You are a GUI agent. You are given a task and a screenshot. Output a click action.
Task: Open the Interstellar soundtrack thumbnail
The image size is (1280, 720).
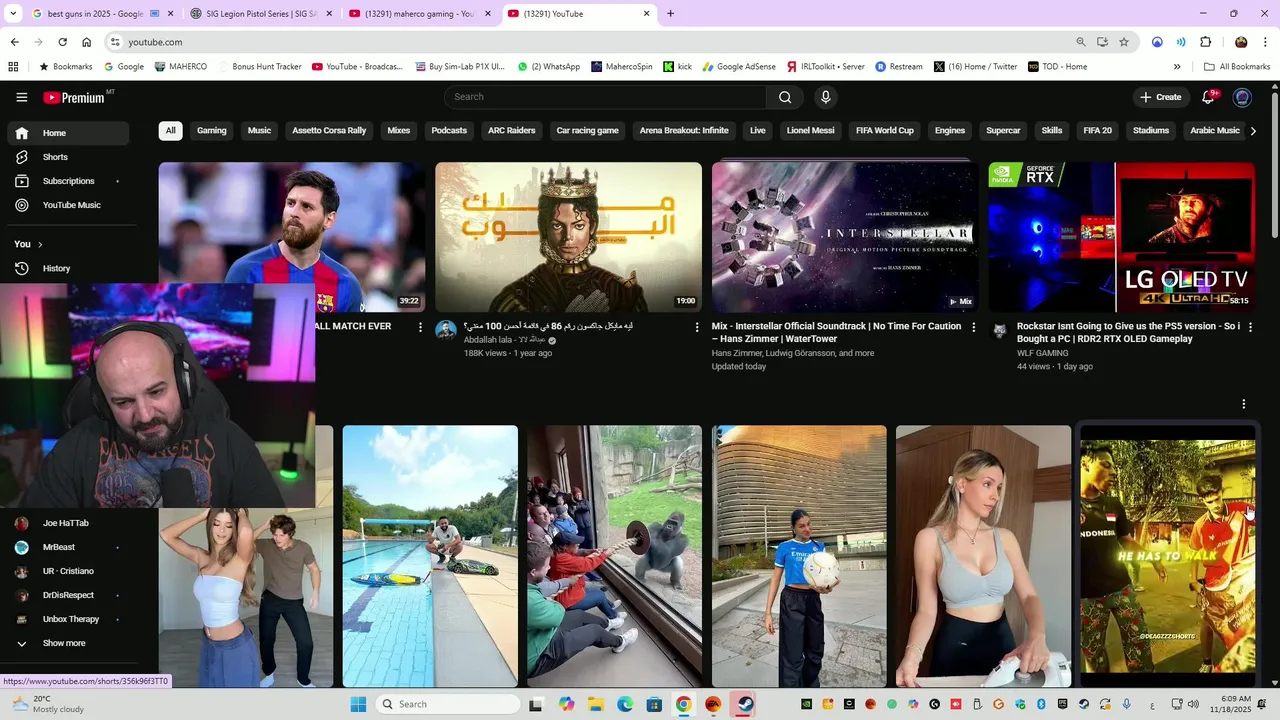(845, 237)
